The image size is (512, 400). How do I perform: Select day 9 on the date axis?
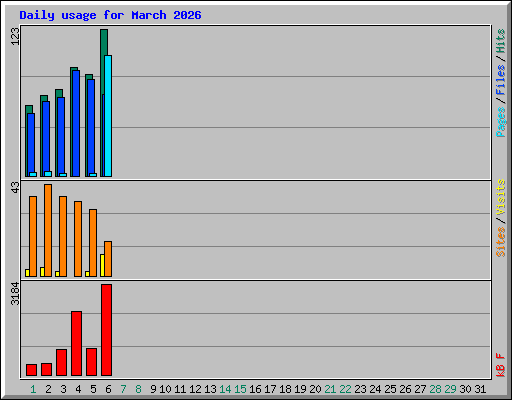(153, 389)
